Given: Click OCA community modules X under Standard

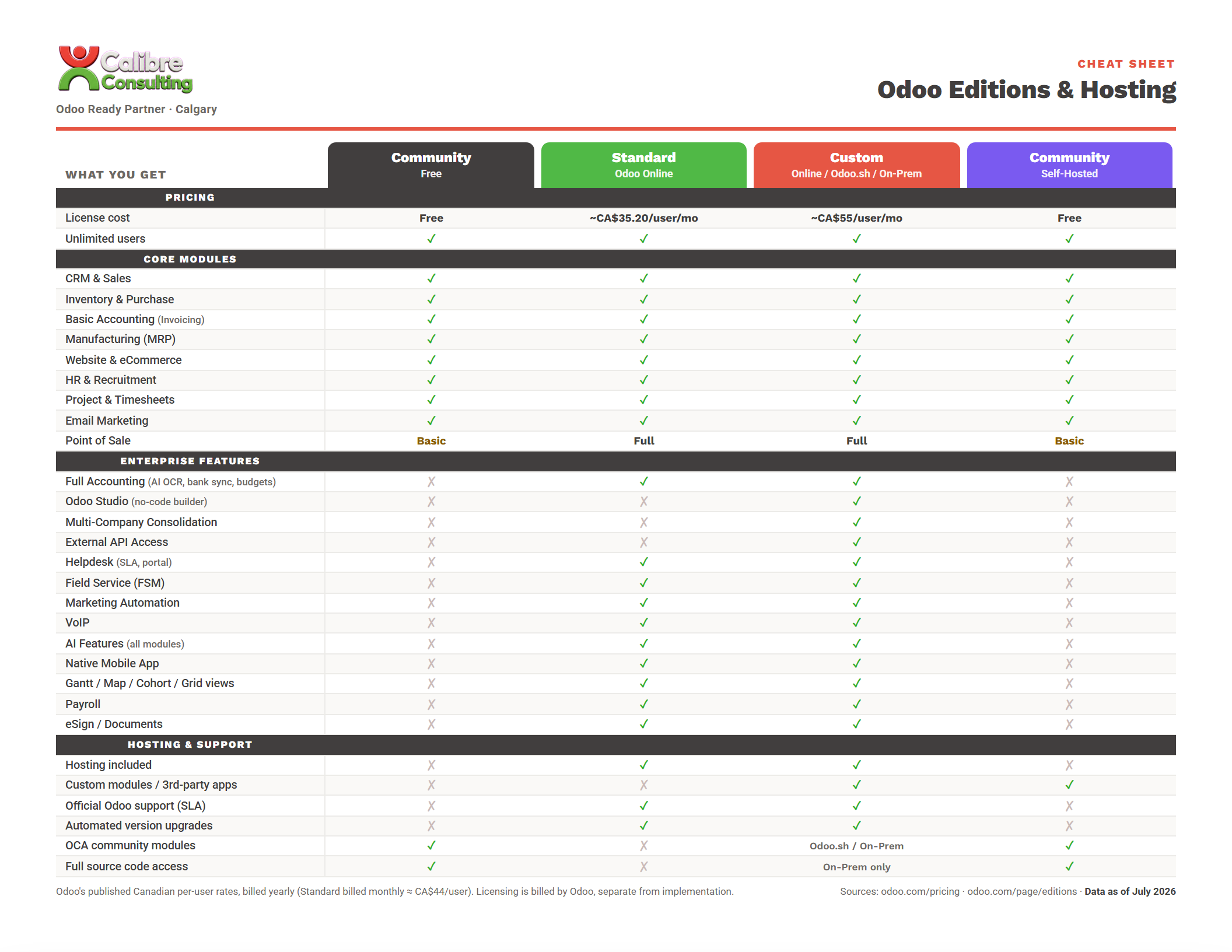Looking at the screenshot, I should click(x=643, y=846).
